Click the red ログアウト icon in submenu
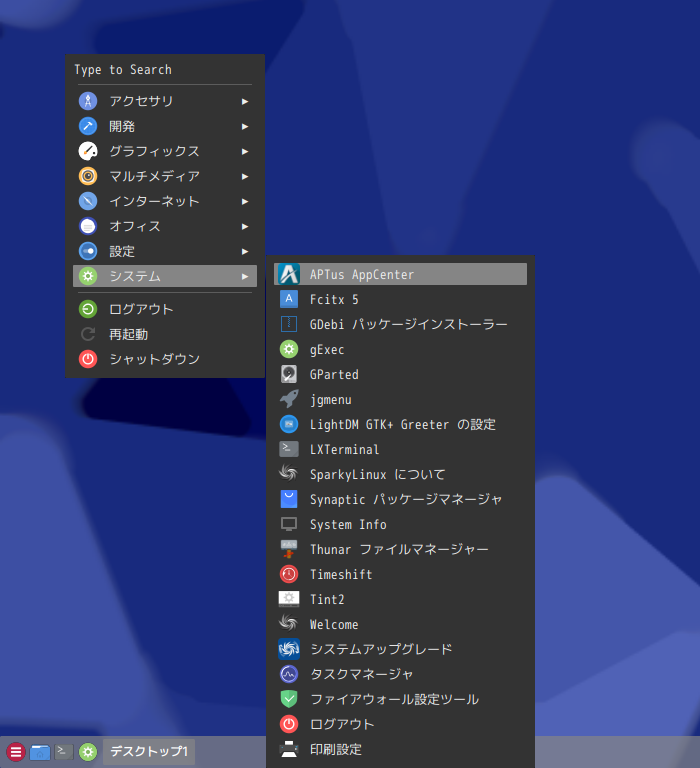This screenshot has height=768, width=700. pyautogui.click(x=289, y=724)
